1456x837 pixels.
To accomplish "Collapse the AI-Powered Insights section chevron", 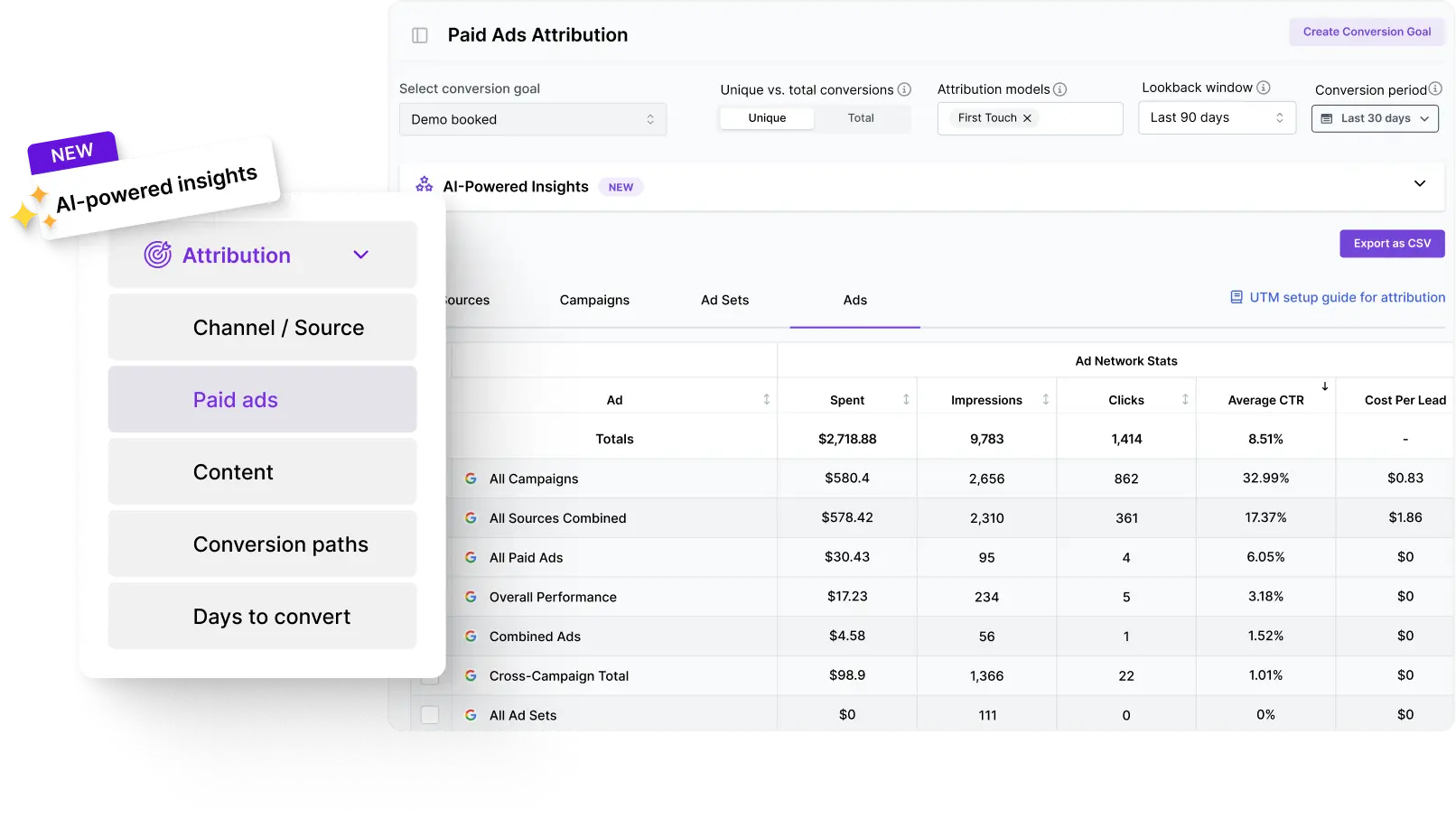I will 1421,183.
